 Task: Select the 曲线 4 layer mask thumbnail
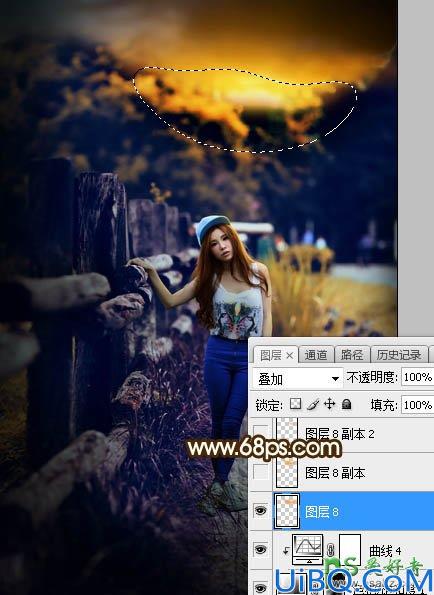349,549
